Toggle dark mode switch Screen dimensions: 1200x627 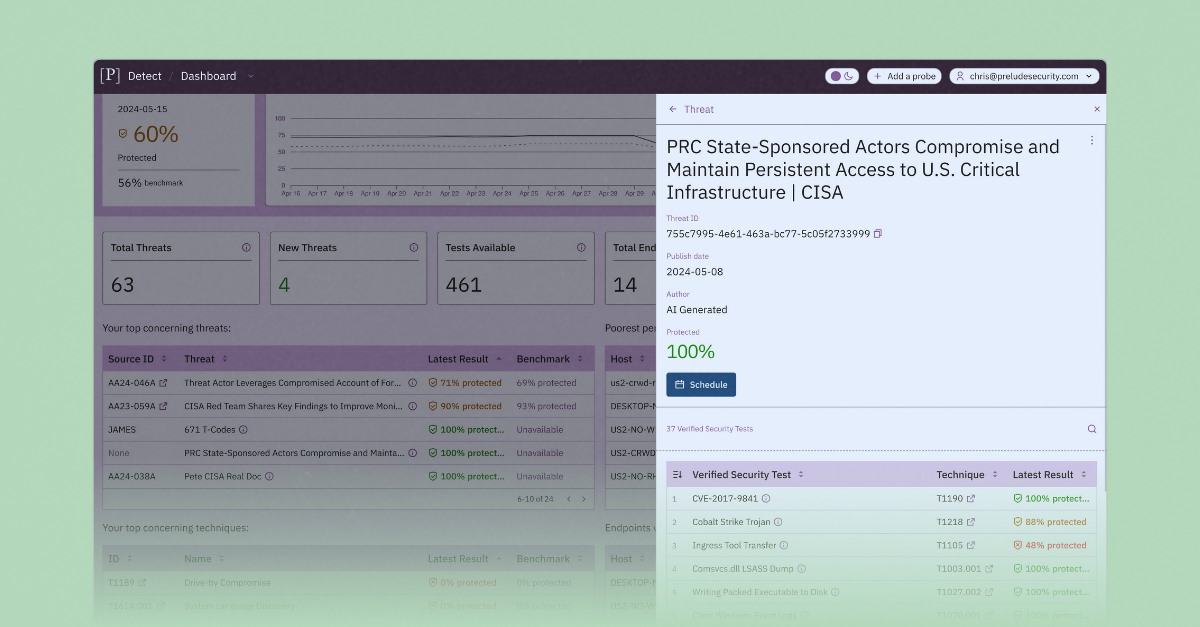[x=842, y=76]
